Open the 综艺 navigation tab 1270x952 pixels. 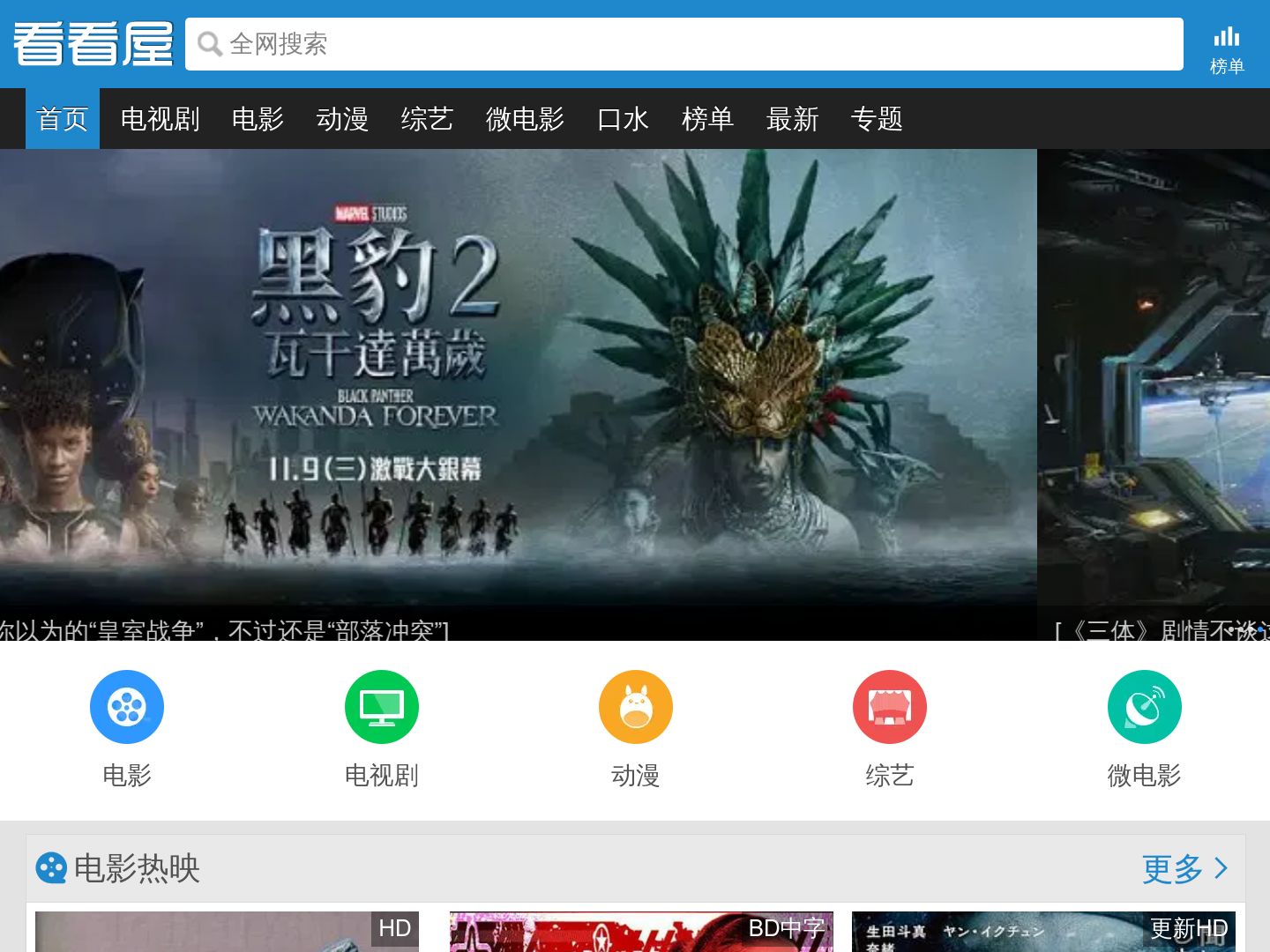[427, 118]
